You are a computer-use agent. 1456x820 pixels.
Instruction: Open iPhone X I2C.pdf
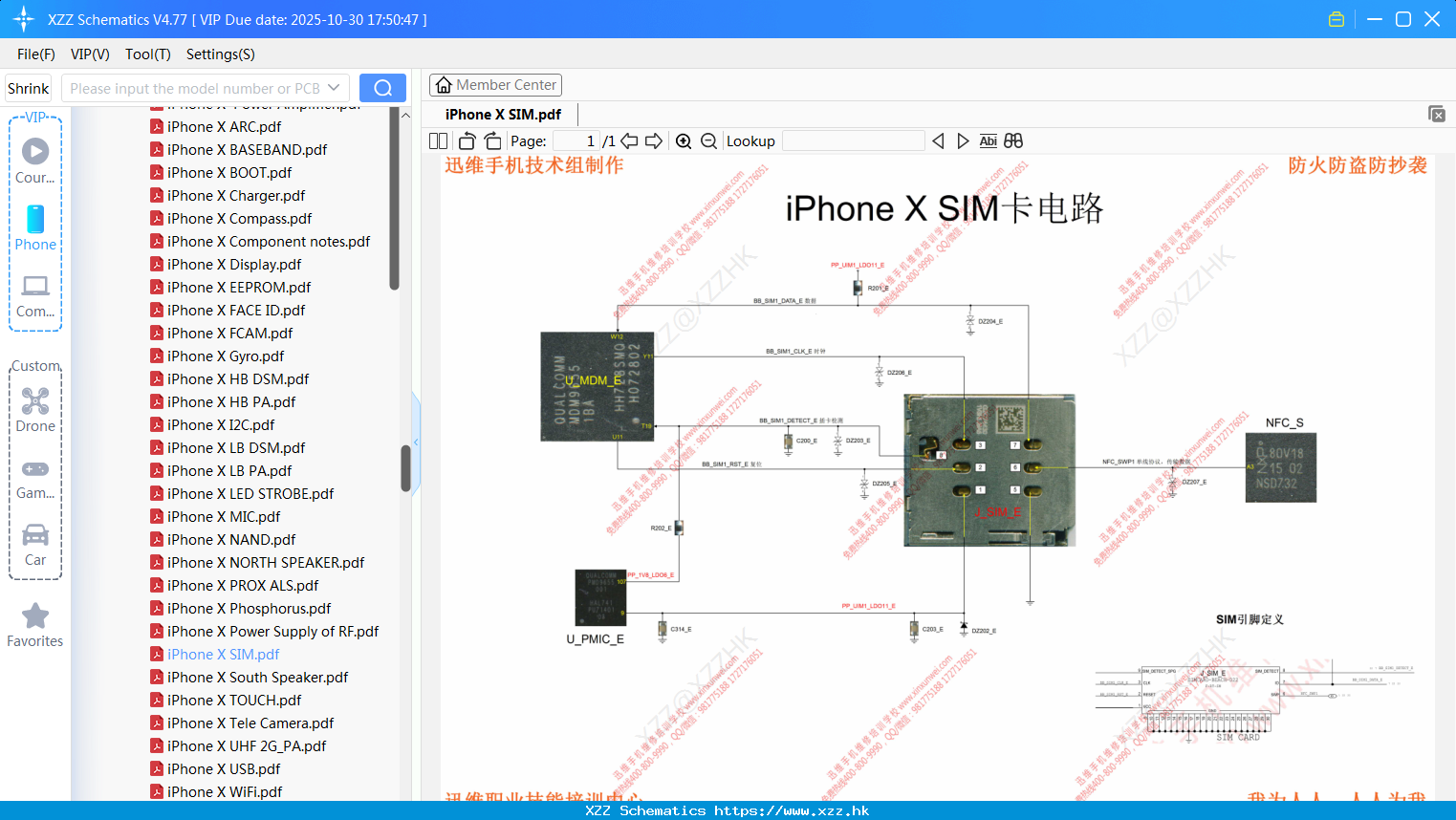coord(221,424)
